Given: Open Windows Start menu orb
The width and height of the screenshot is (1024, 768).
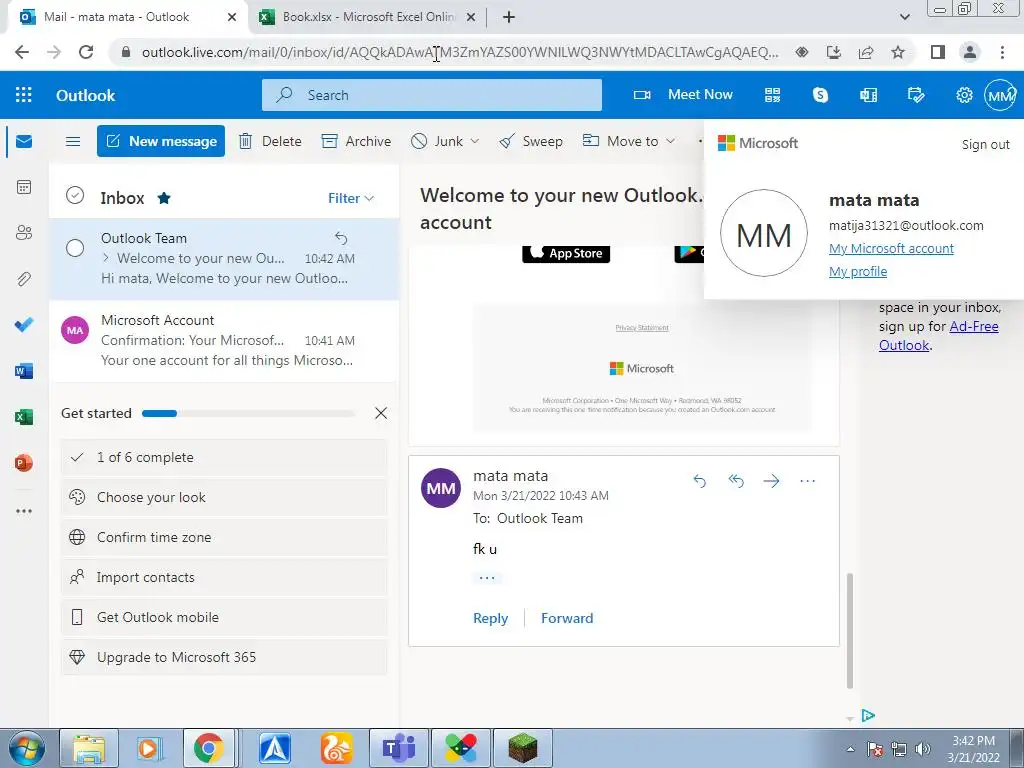Looking at the screenshot, I should (27, 748).
